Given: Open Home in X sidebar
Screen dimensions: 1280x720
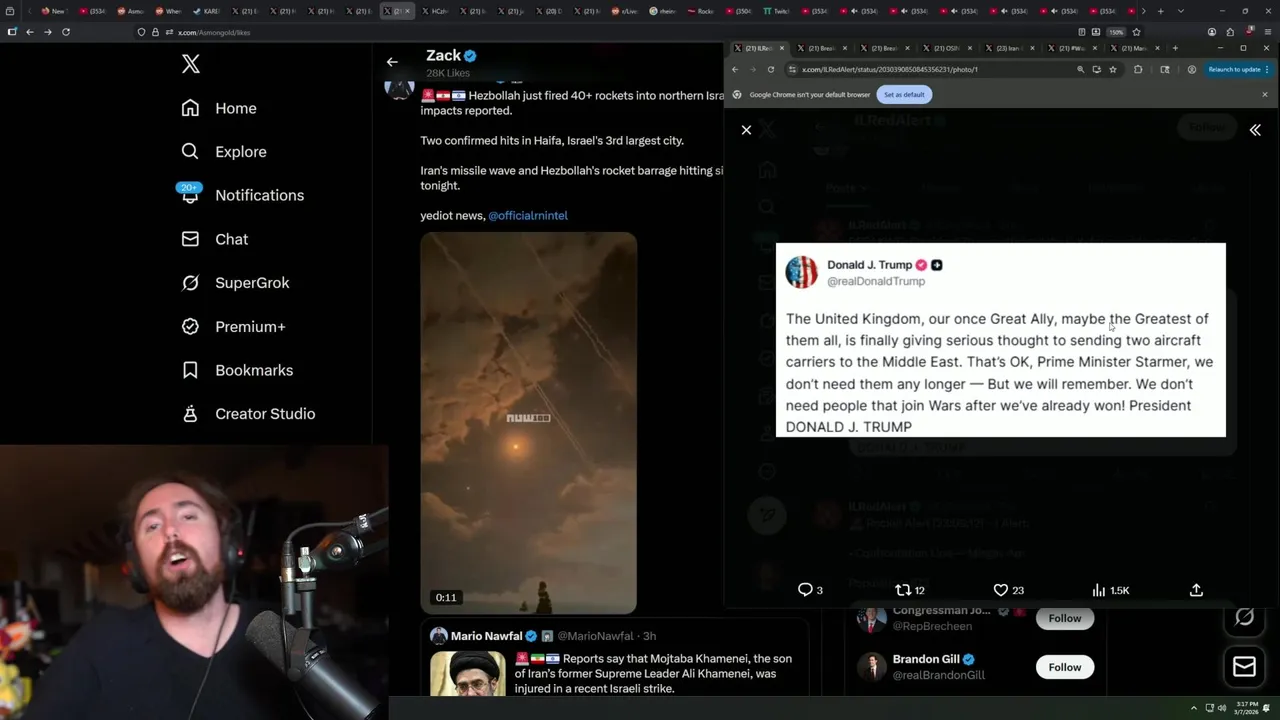Looking at the screenshot, I should tap(219, 108).
